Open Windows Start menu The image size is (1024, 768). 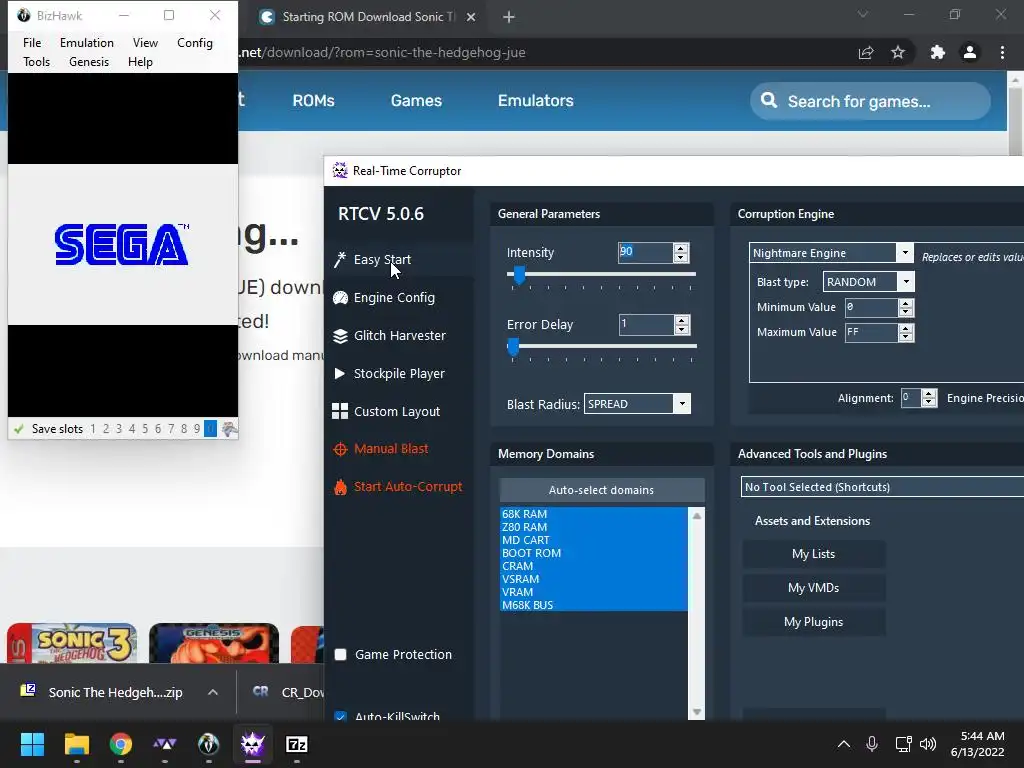click(32, 744)
